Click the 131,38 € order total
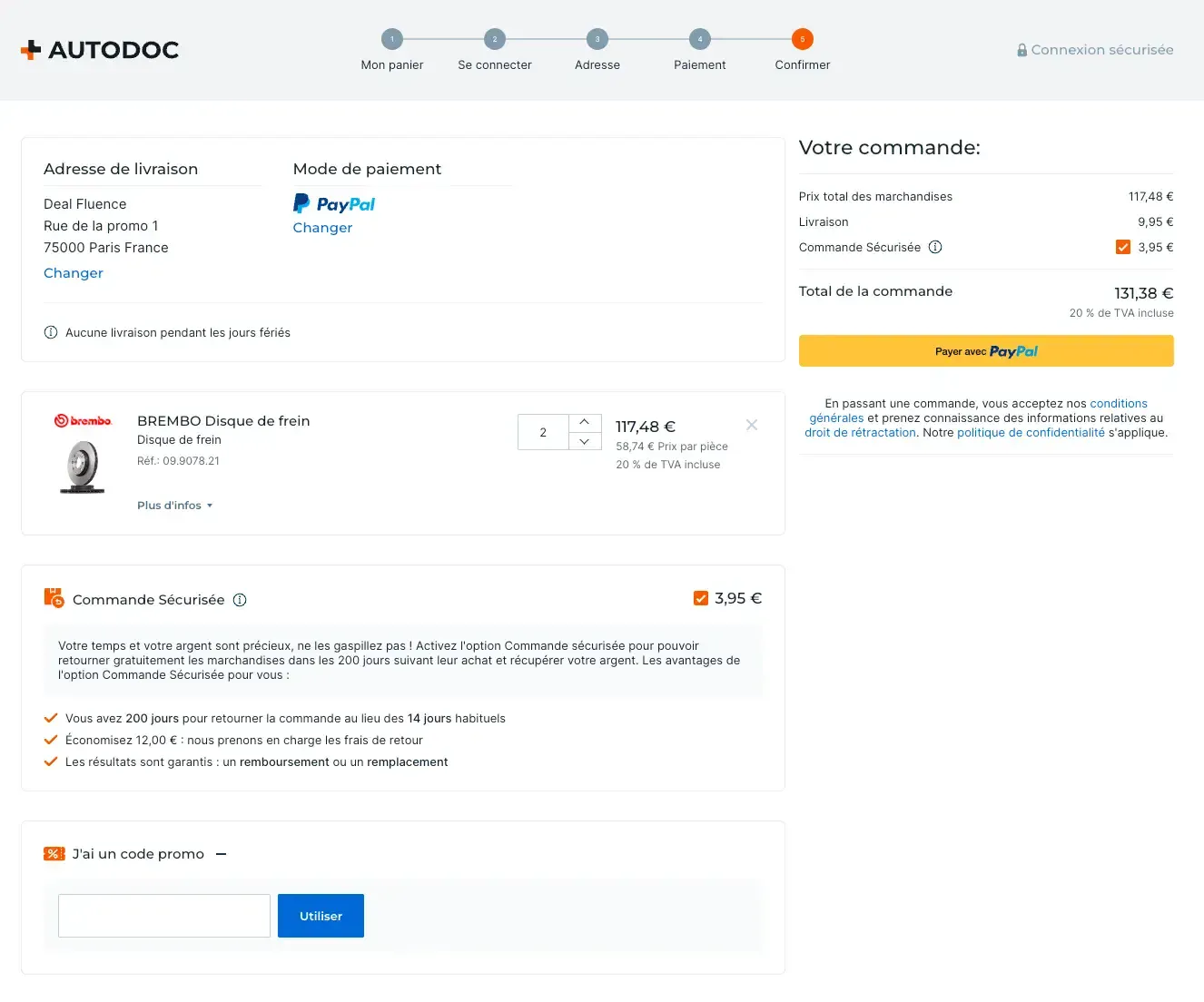Image resolution: width=1204 pixels, height=1002 pixels. coord(1144,293)
